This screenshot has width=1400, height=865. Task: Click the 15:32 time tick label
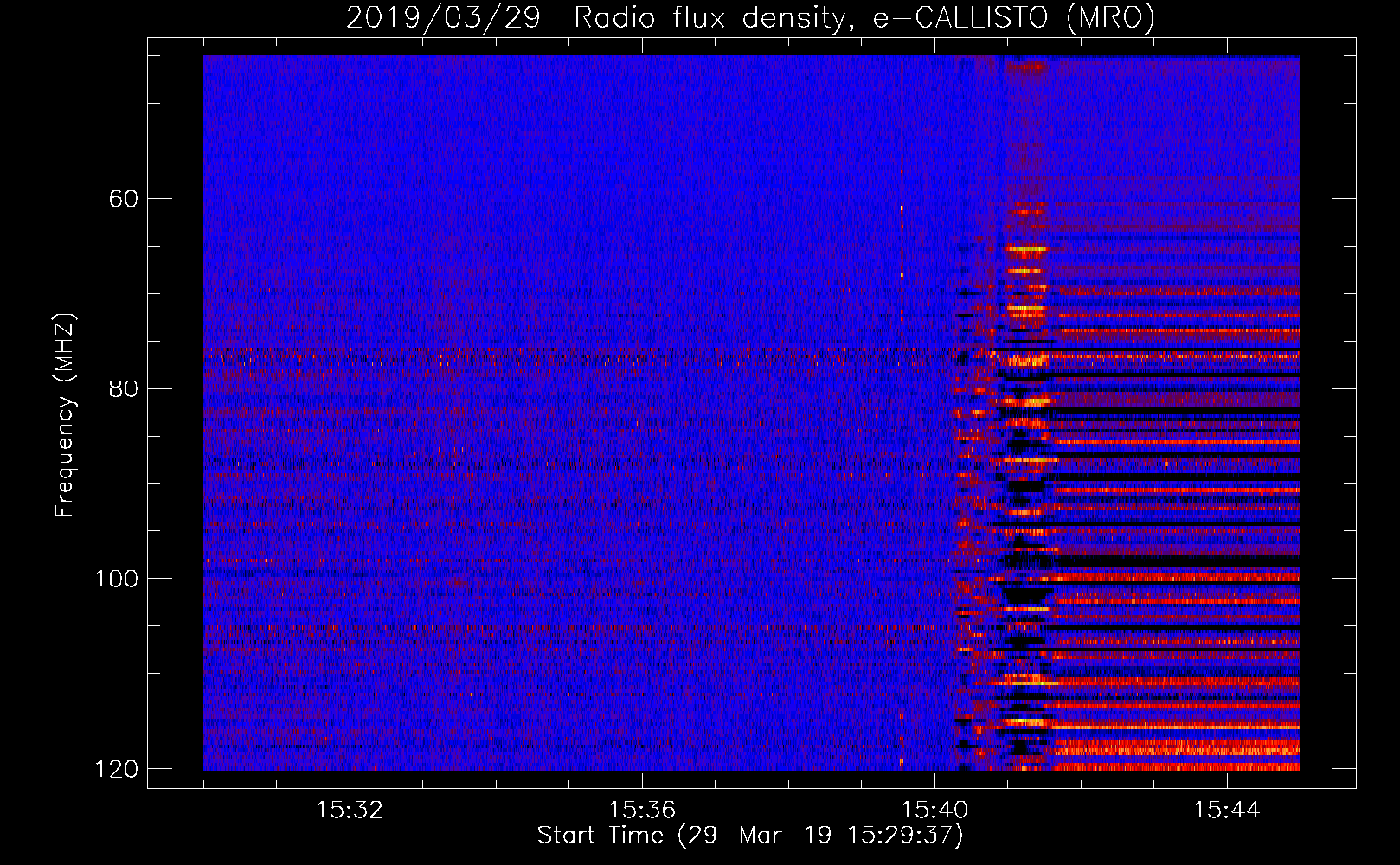tap(350, 811)
